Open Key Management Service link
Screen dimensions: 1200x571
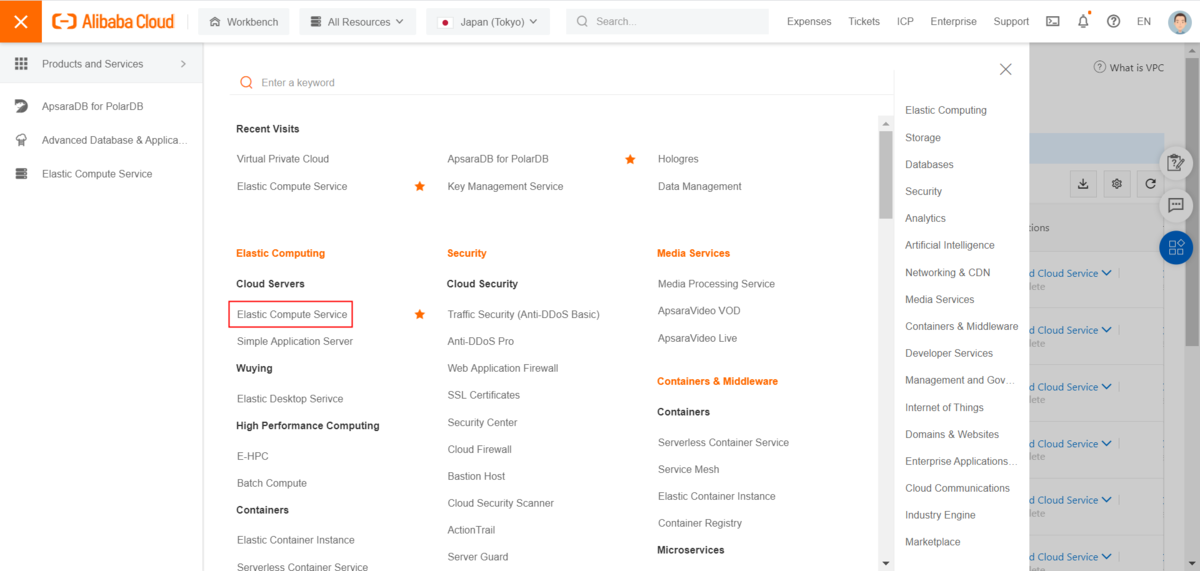click(x=505, y=186)
